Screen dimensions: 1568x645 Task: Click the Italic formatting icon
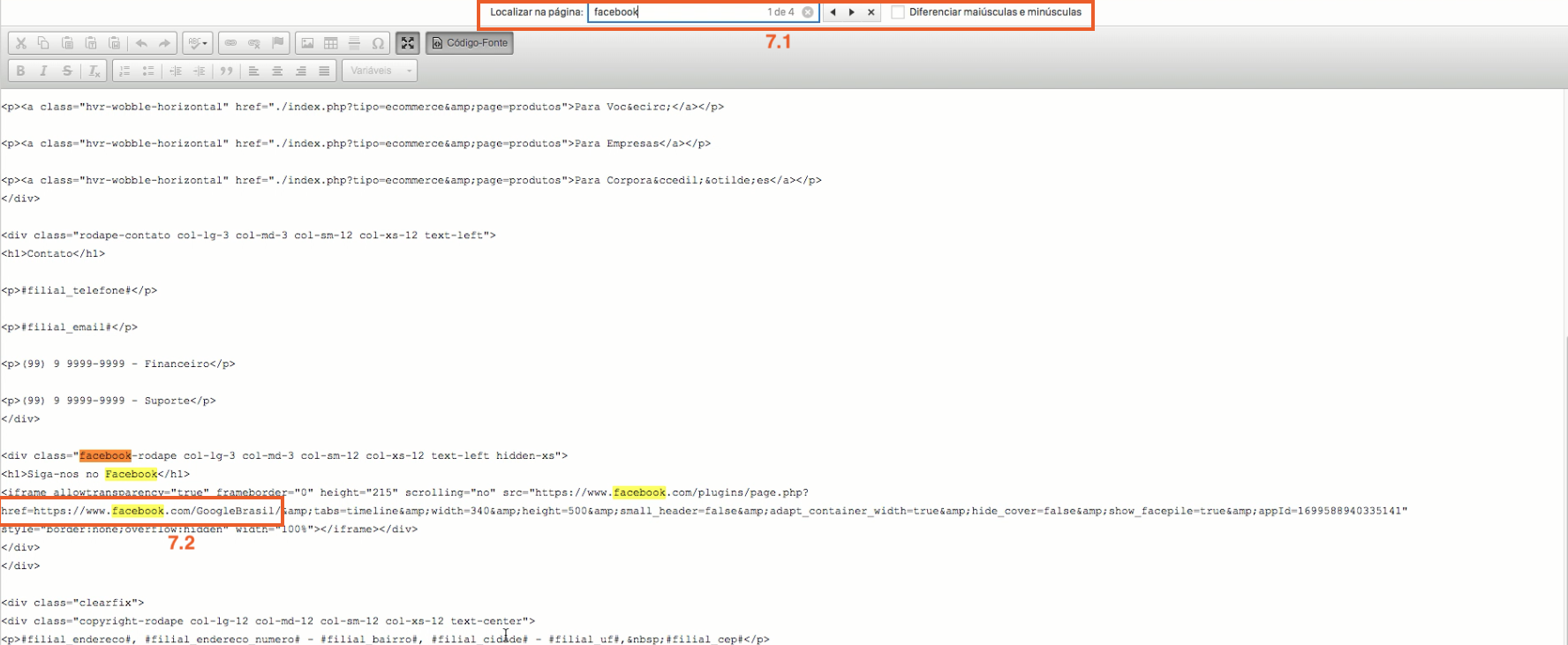coord(43,71)
